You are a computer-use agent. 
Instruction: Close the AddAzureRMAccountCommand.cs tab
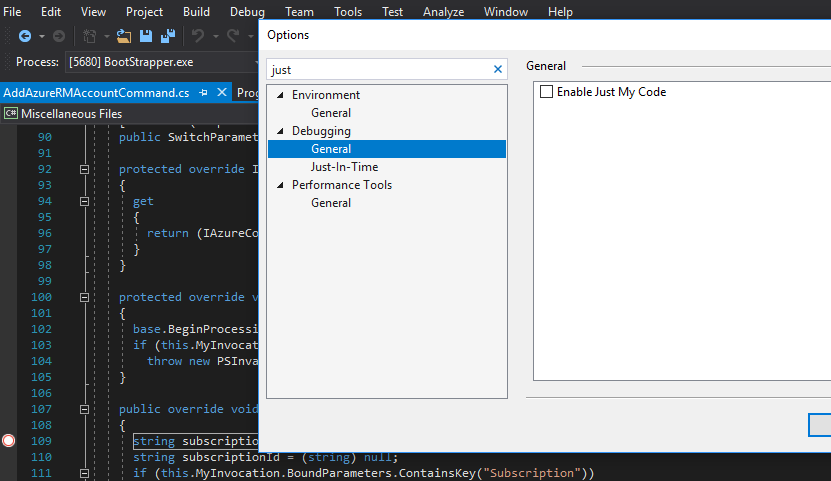(222, 93)
